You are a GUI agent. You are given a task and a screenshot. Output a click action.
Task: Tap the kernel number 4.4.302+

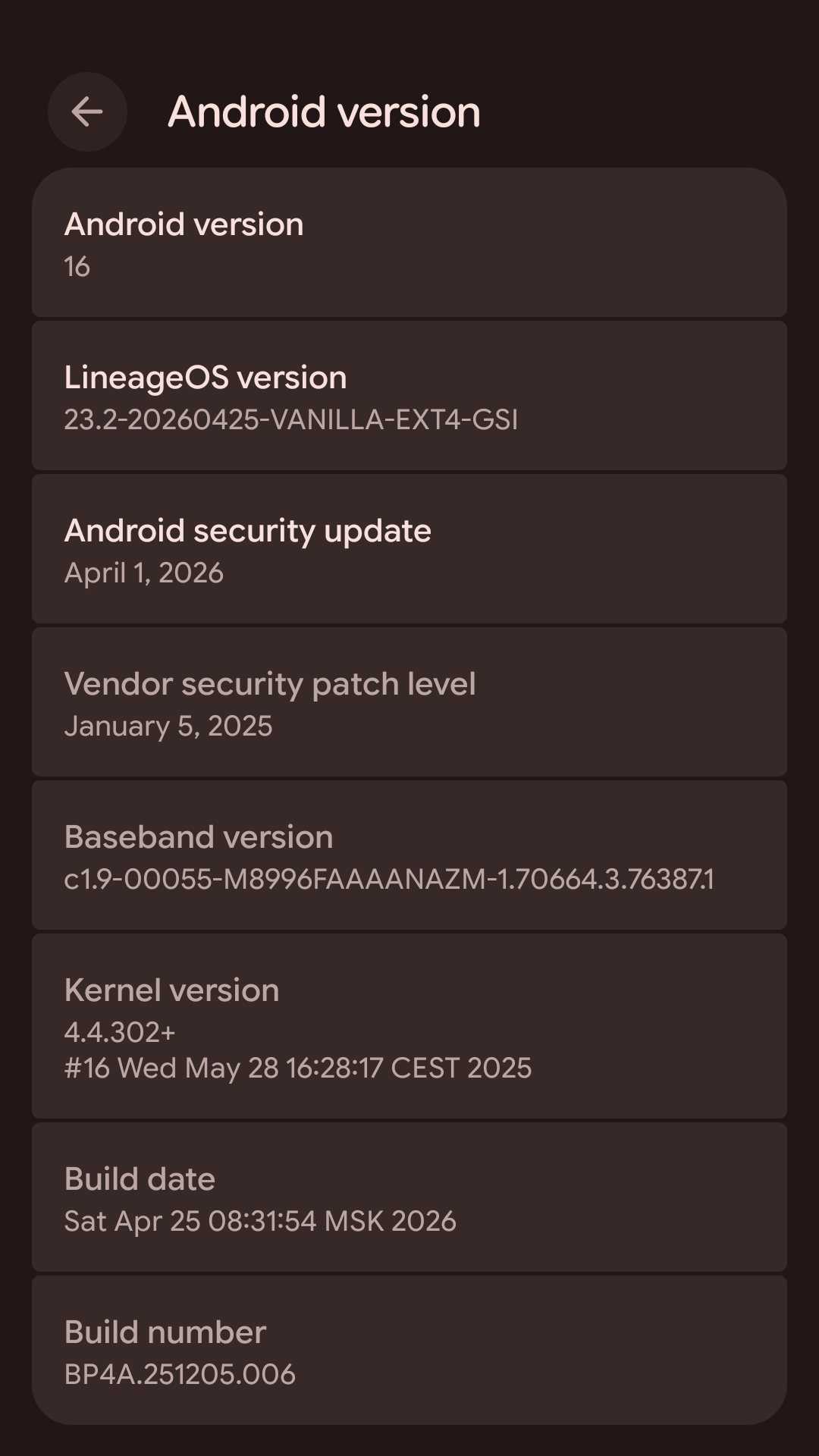(120, 1032)
